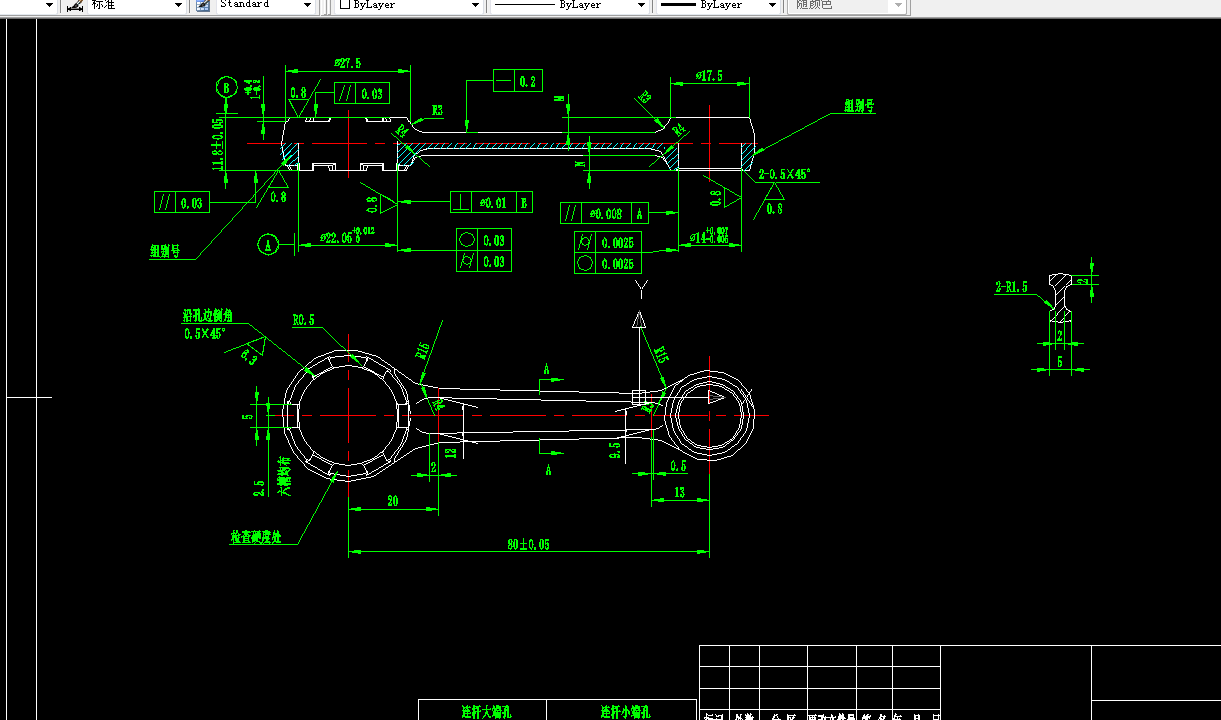Select the 5 dimension under section detail
The width and height of the screenshot is (1221, 720).
1060,363
